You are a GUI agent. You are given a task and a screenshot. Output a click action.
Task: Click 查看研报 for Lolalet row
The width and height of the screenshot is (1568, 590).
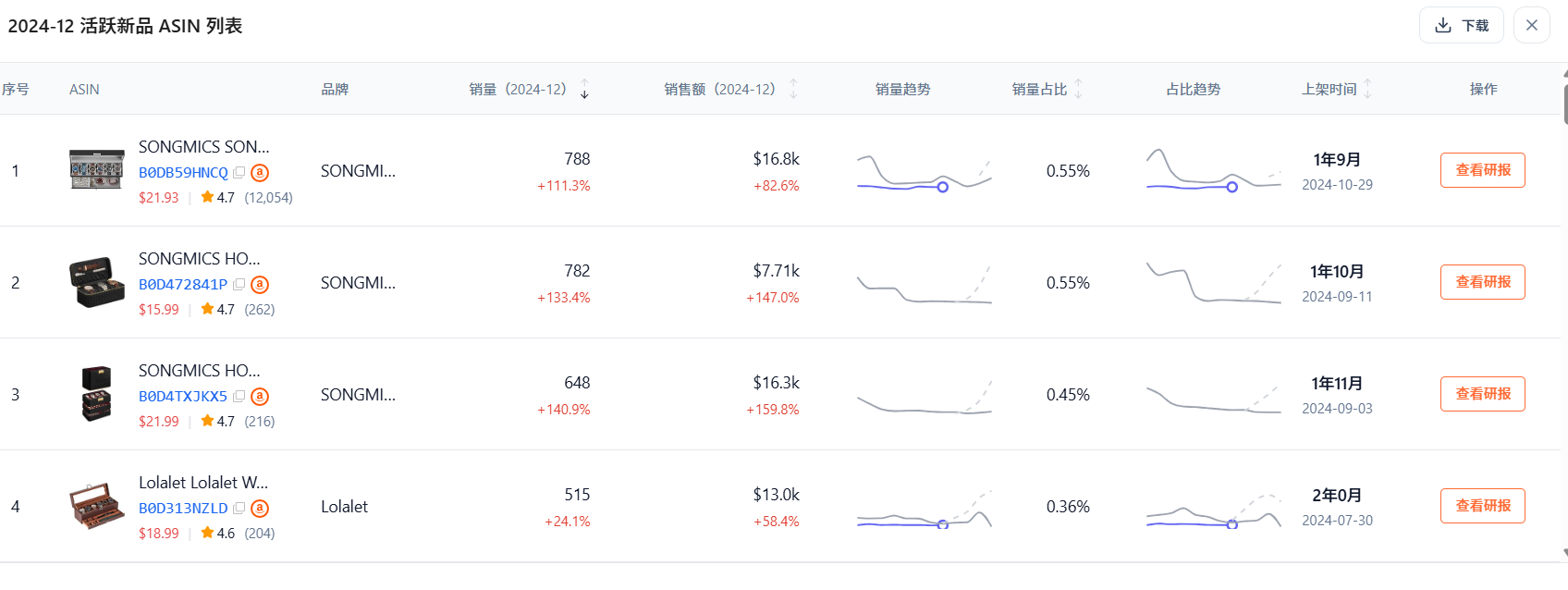point(1482,506)
